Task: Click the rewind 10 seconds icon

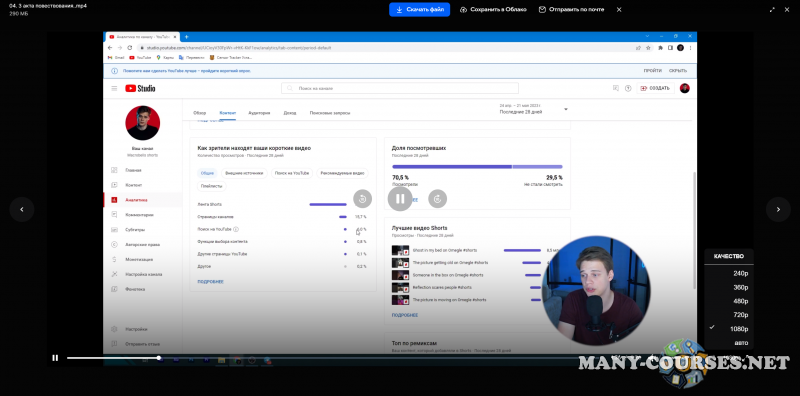Action: [x=362, y=199]
